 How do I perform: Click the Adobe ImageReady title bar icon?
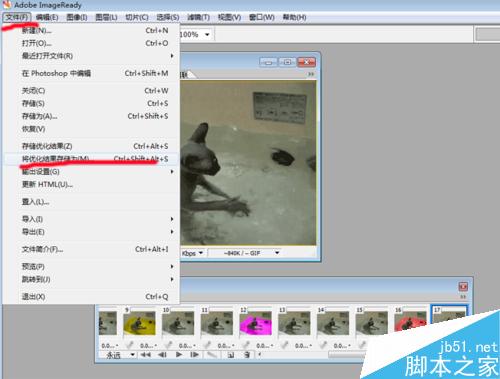tap(6, 5)
